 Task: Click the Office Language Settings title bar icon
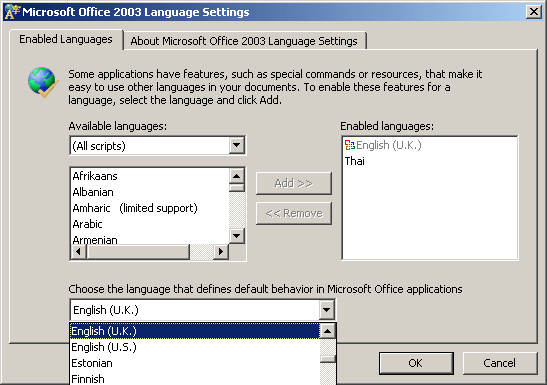(x=12, y=12)
